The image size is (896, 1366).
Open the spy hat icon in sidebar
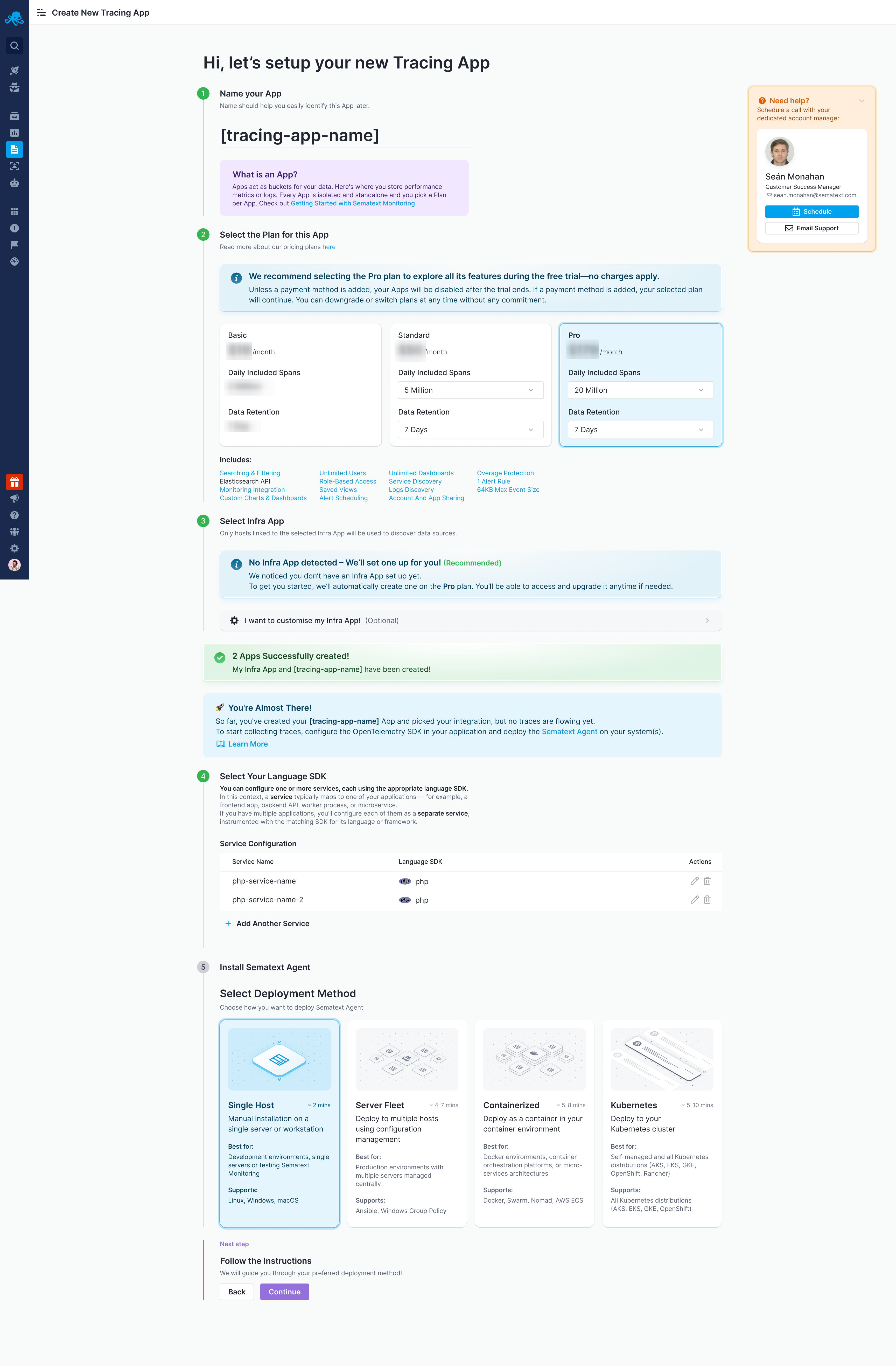tap(14, 87)
